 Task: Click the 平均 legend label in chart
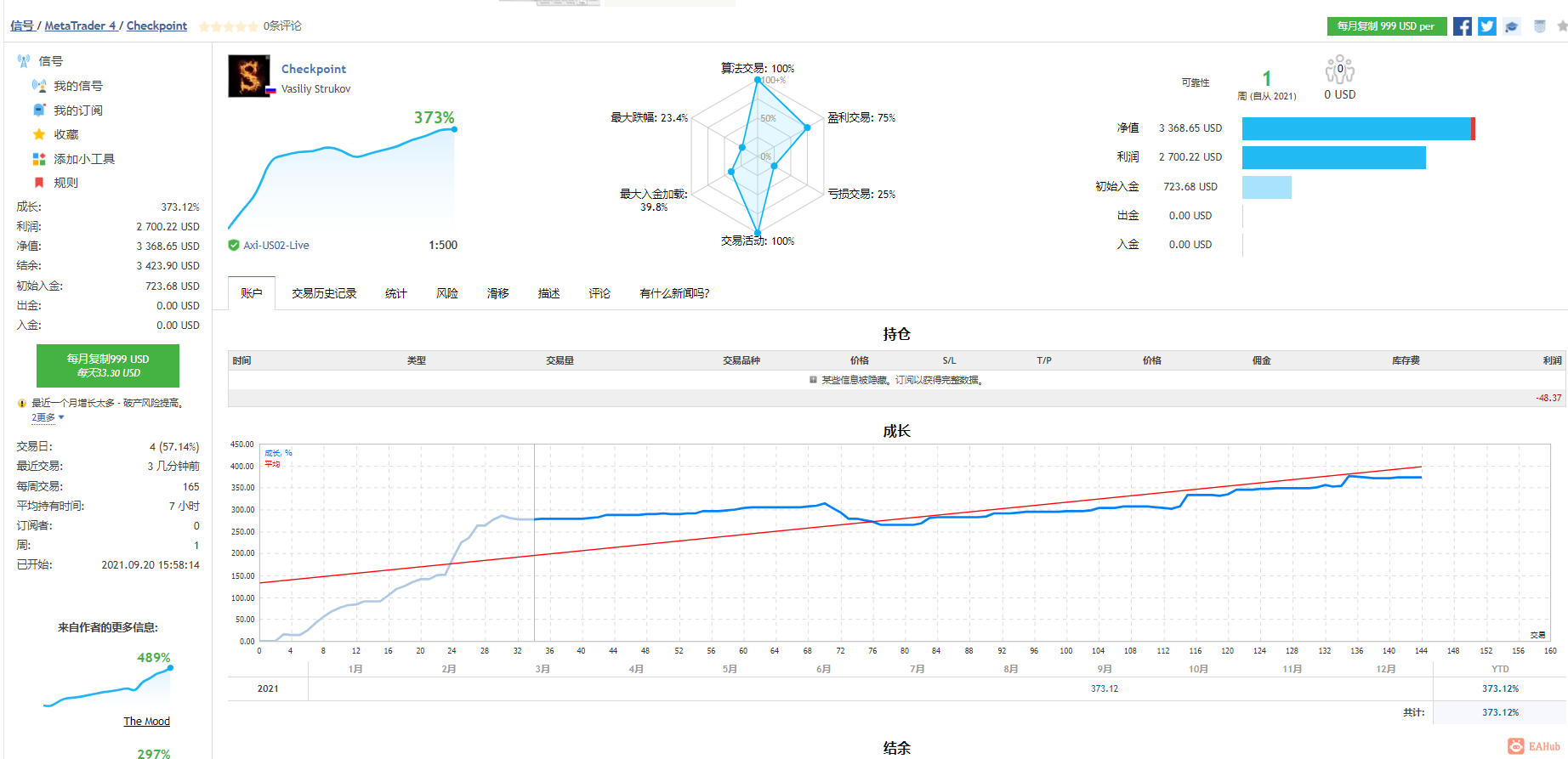click(x=272, y=464)
